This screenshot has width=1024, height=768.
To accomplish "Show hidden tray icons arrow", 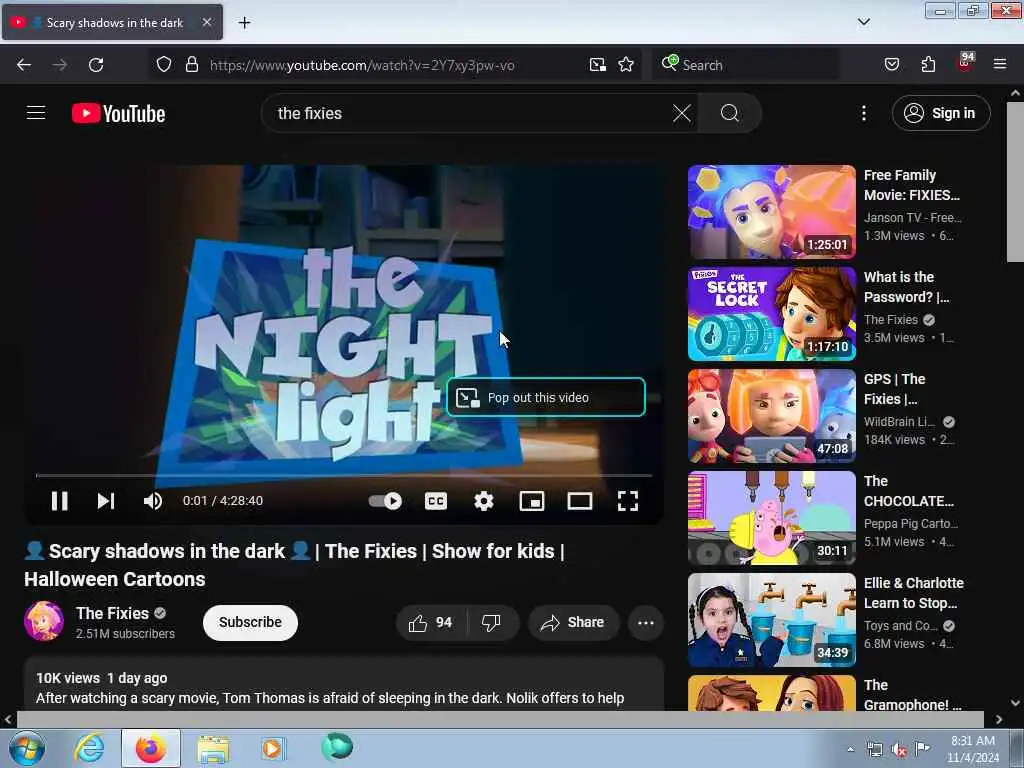I will point(850,749).
